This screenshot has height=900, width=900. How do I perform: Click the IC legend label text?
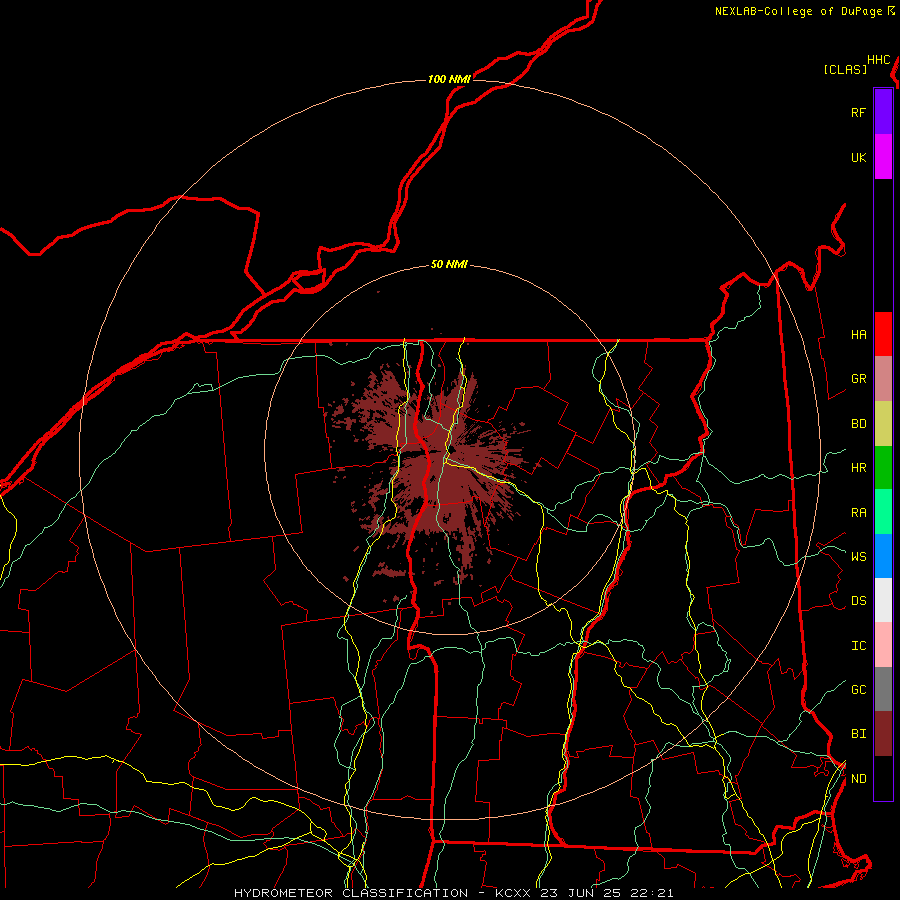pos(858,646)
